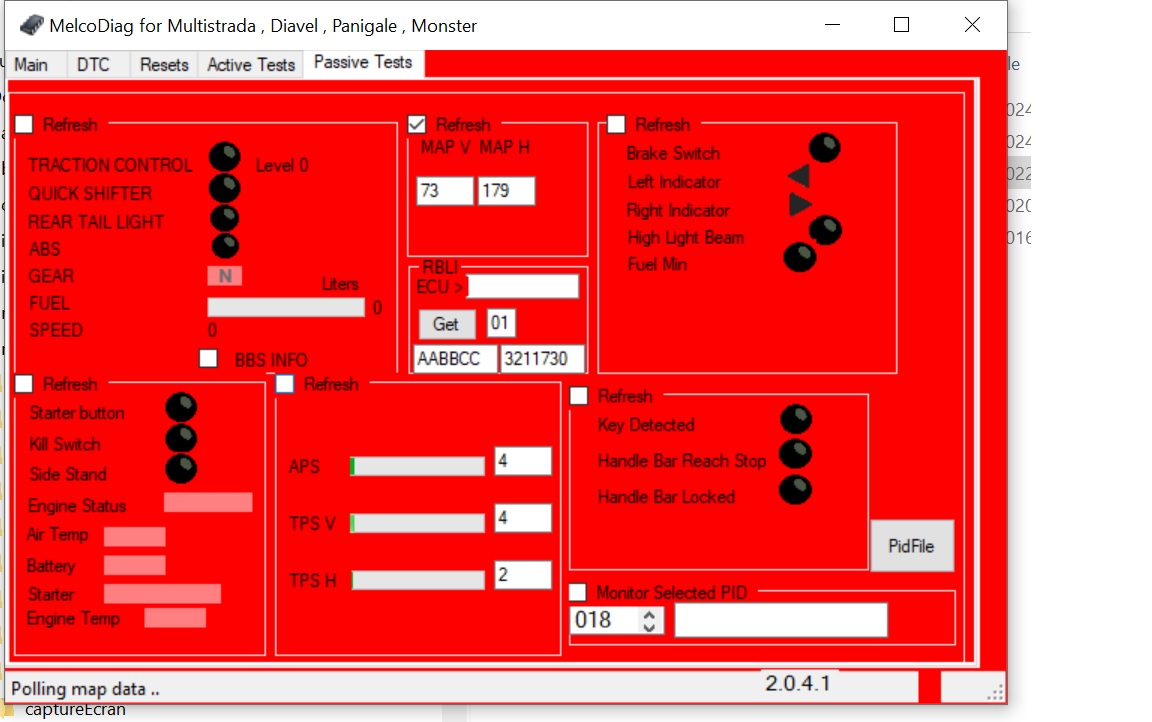Click the TPS H value box

point(522,574)
